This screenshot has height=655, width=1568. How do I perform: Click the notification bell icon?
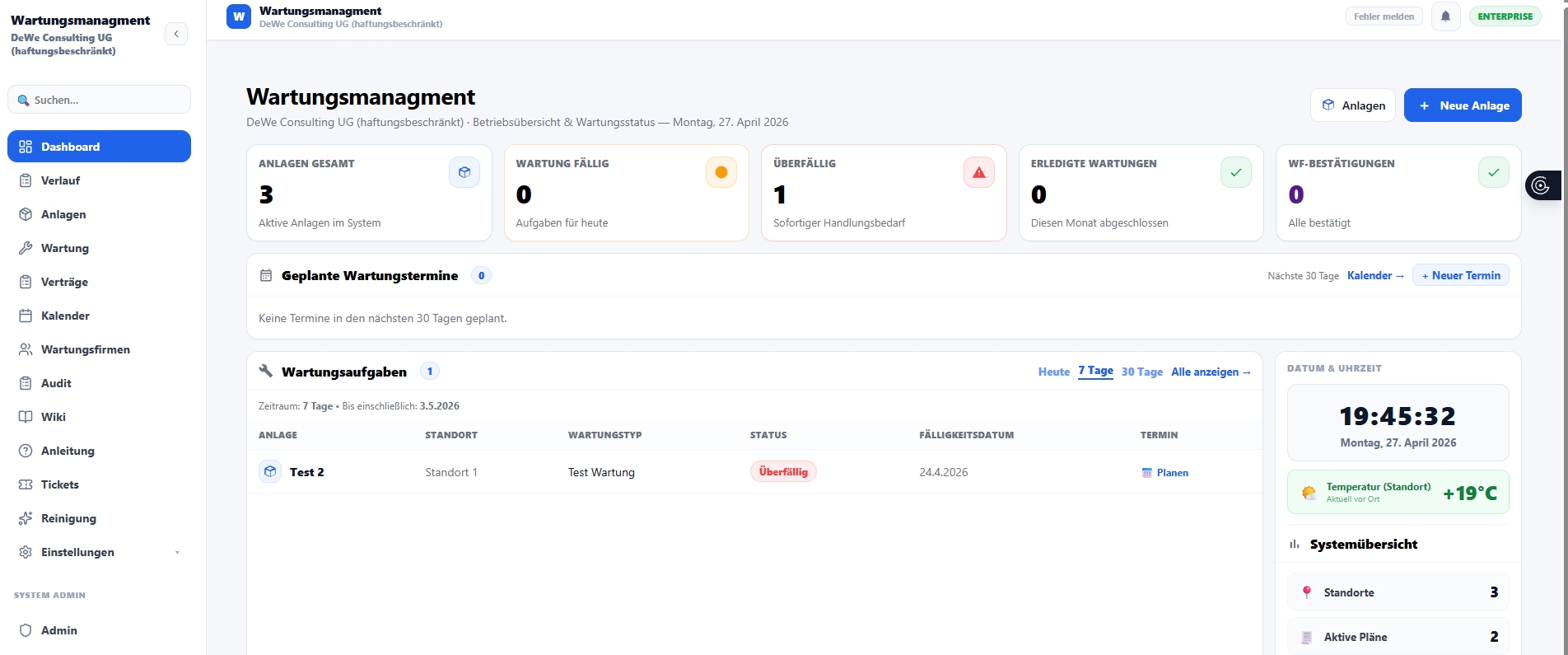click(x=1445, y=16)
